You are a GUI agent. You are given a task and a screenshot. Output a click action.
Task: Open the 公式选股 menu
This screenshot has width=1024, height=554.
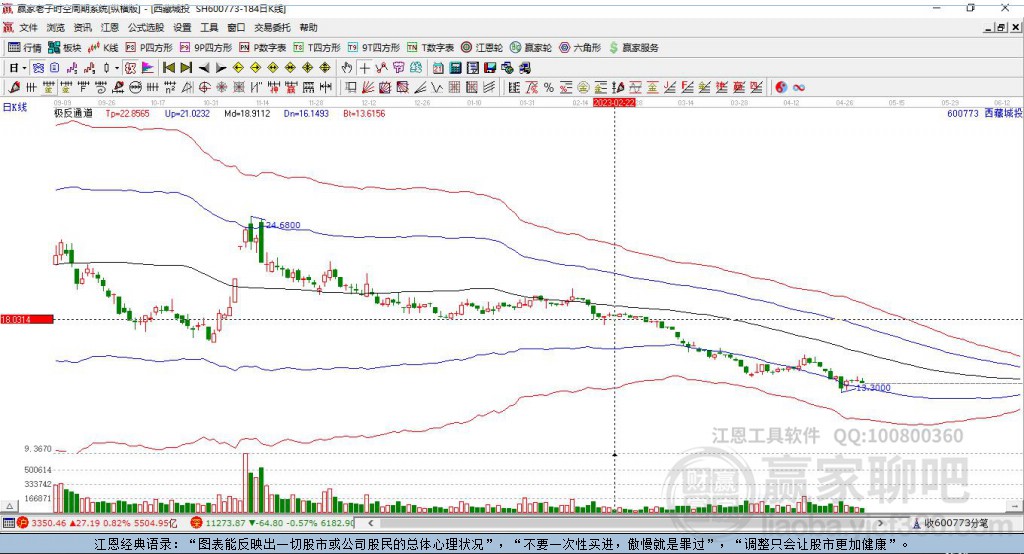146,27
